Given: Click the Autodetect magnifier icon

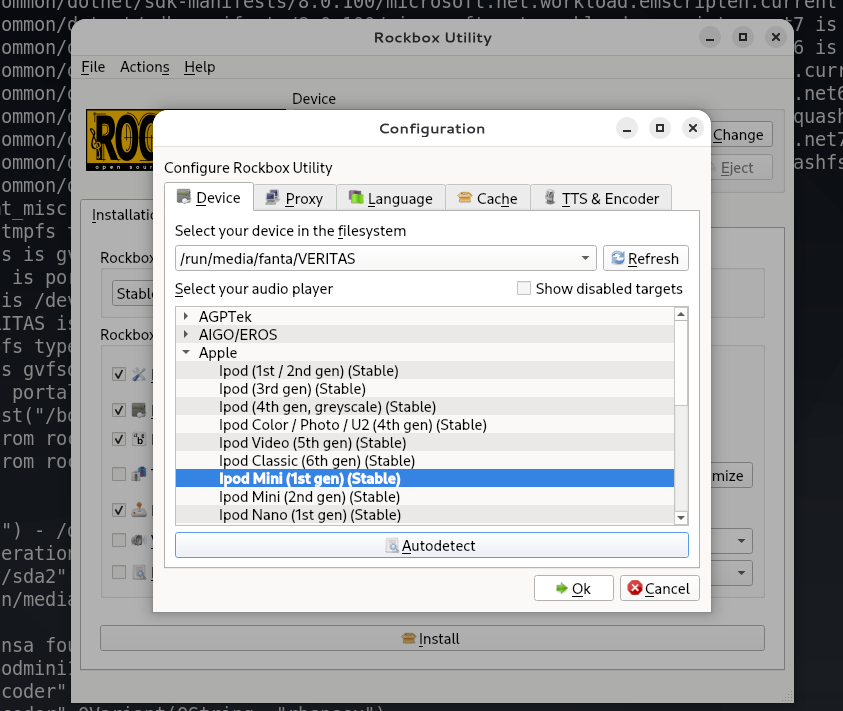Looking at the screenshot, I should coord(392,546).
